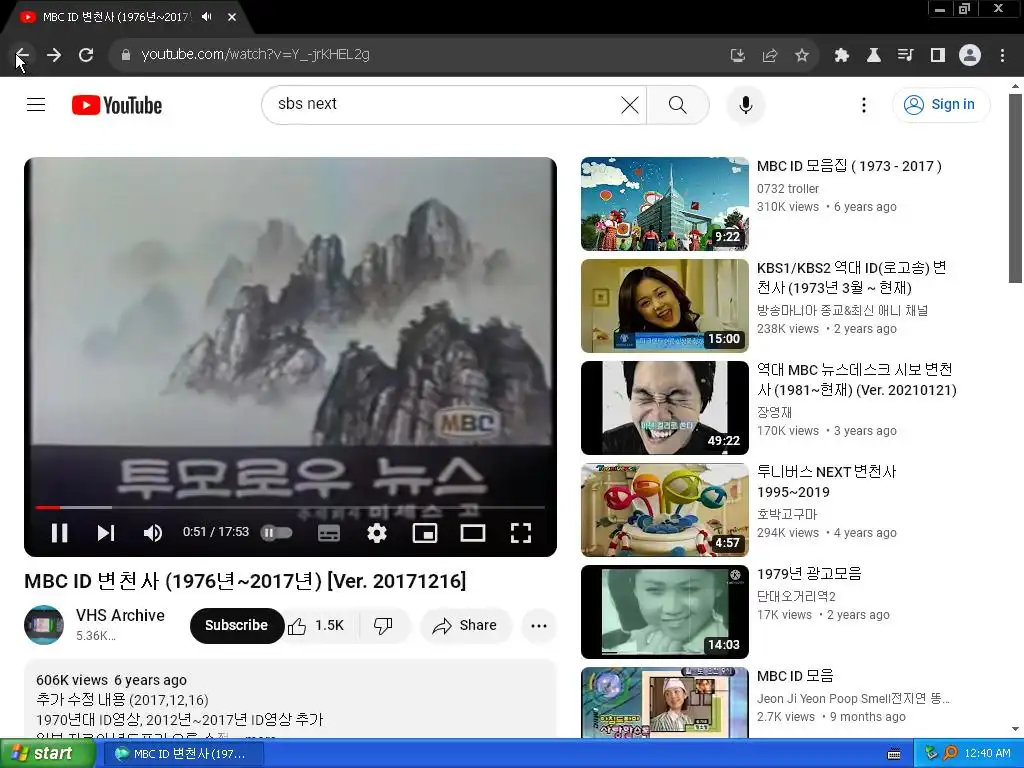Open more actions menu under the video
Viewport: 1024px width, 768px height.
coord(539,625)
